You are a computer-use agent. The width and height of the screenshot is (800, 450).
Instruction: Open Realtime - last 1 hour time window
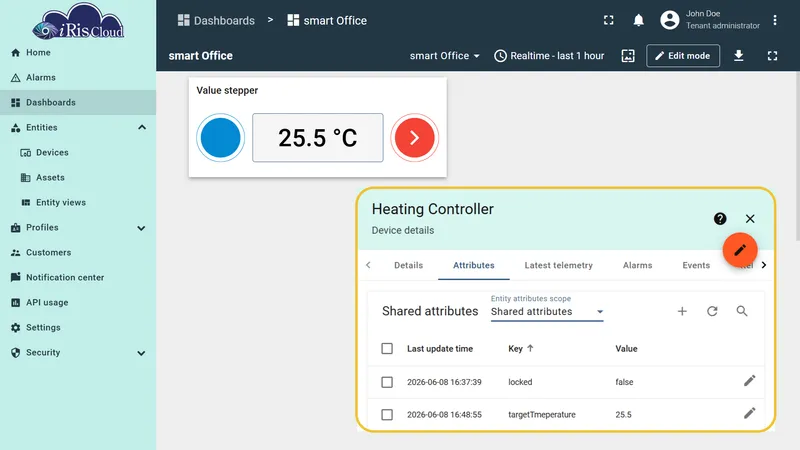(549, 56)
